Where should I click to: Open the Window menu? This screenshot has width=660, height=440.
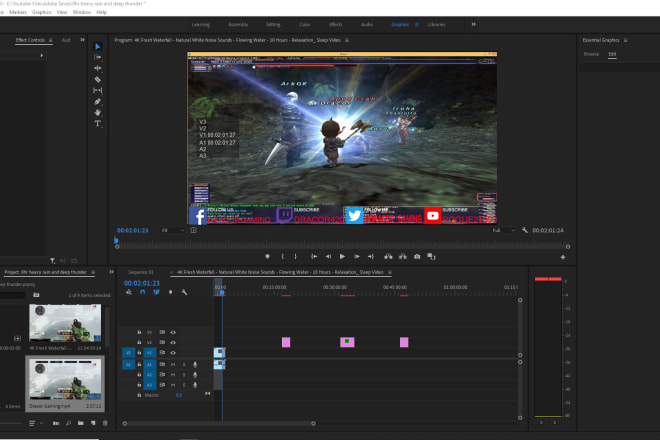82,12
